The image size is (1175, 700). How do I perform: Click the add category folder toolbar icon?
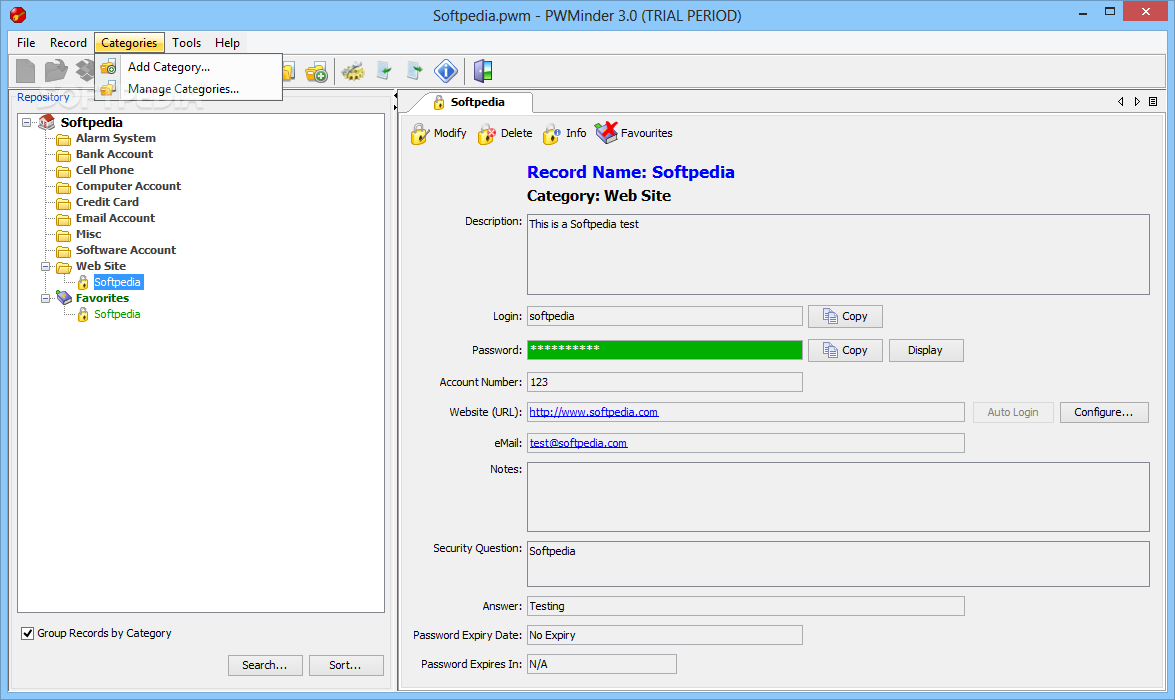(316, 72)
